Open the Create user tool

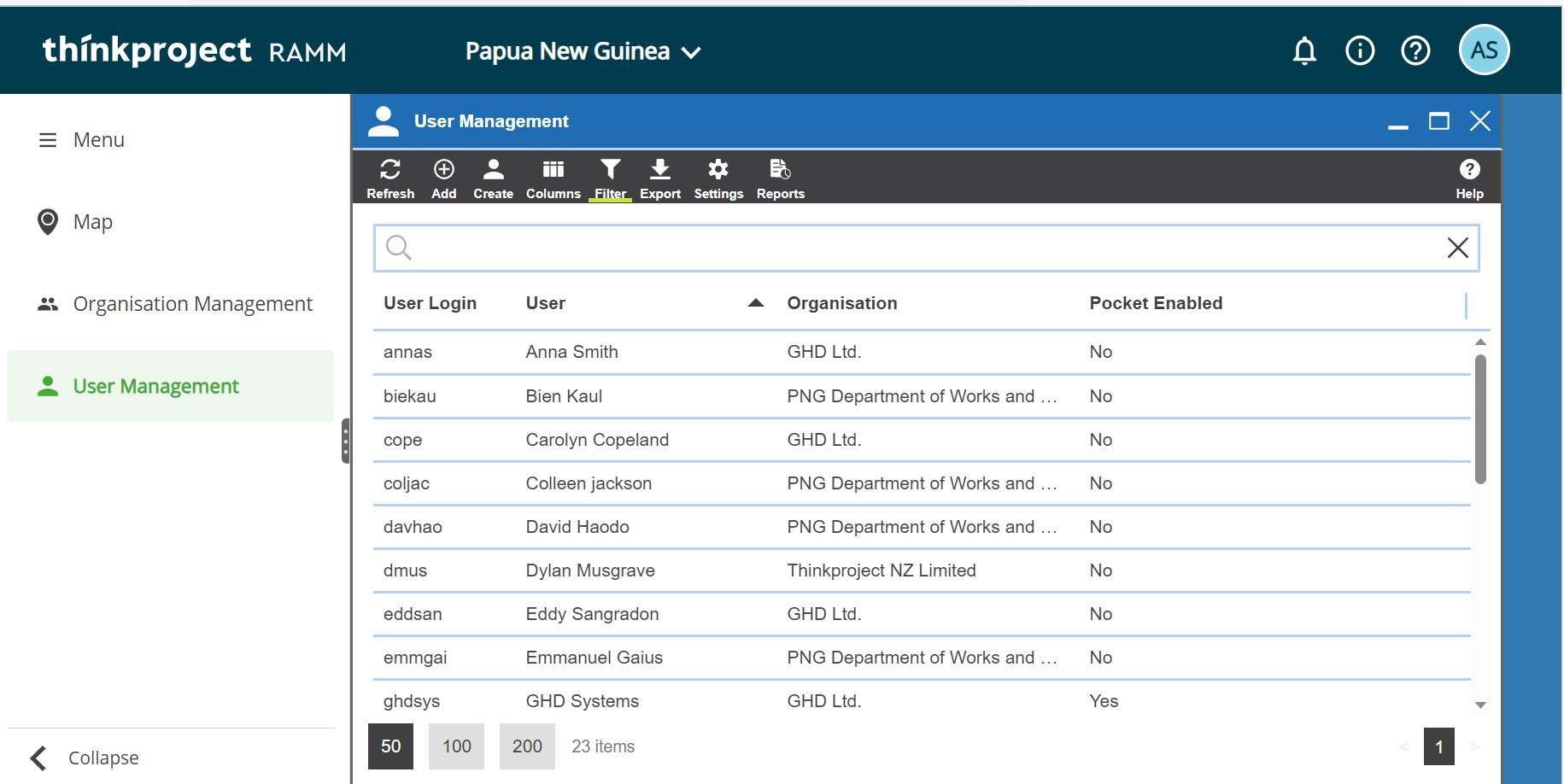493,178
